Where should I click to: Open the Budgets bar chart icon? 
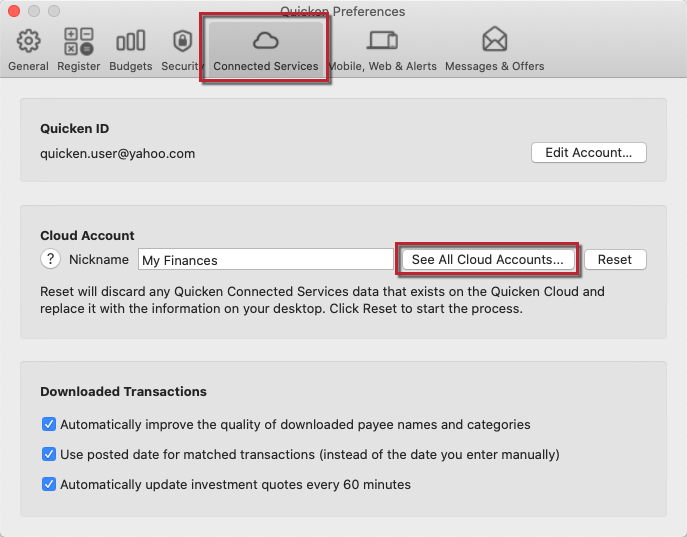(131, 40)
